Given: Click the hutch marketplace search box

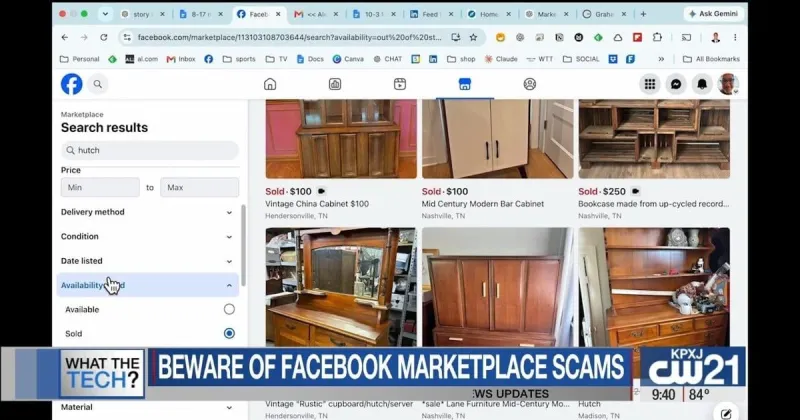Looking at the screenshot, I should coord(149,151).
